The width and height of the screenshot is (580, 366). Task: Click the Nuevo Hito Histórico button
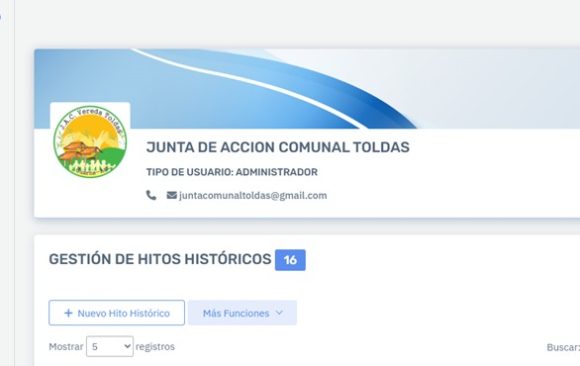point(117,313)
